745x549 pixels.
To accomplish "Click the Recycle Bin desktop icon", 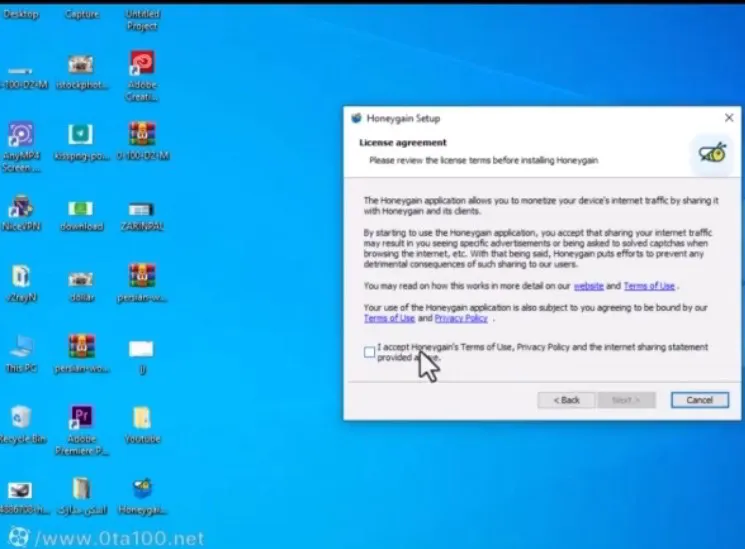I will 21,417.
